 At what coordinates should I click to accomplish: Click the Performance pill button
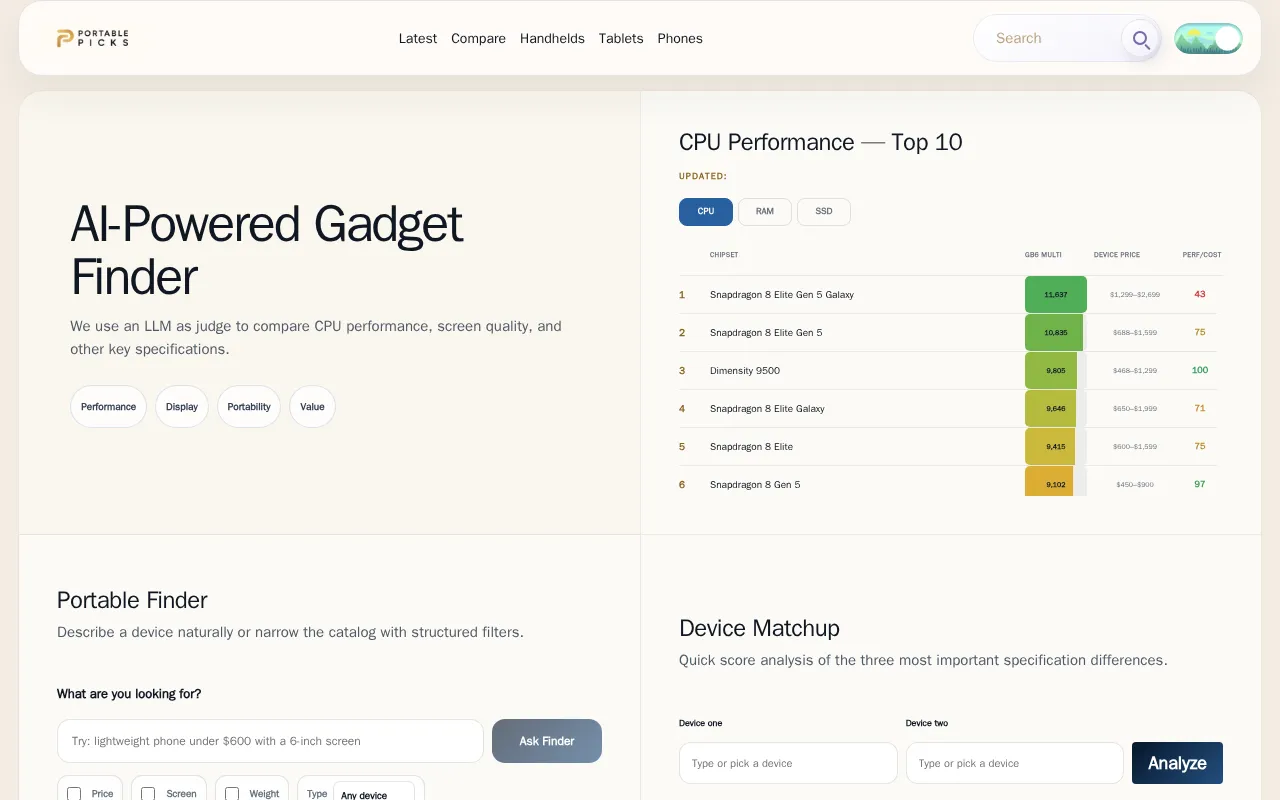108,407
